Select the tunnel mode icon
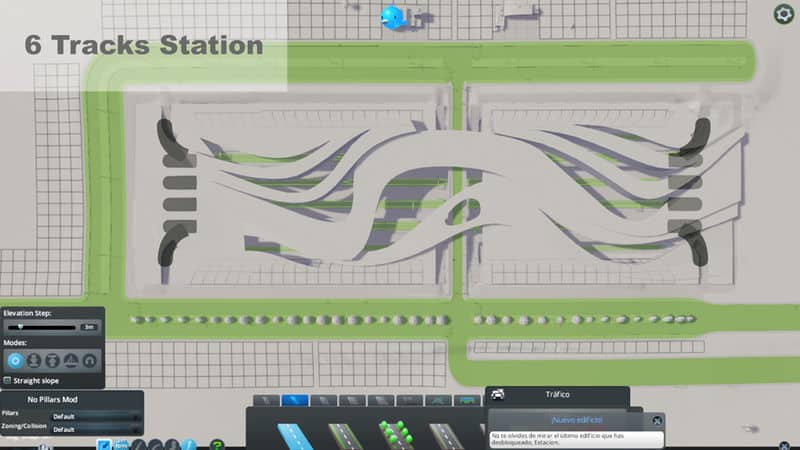Viewport: 800px width, 450px height. point(90,361)
